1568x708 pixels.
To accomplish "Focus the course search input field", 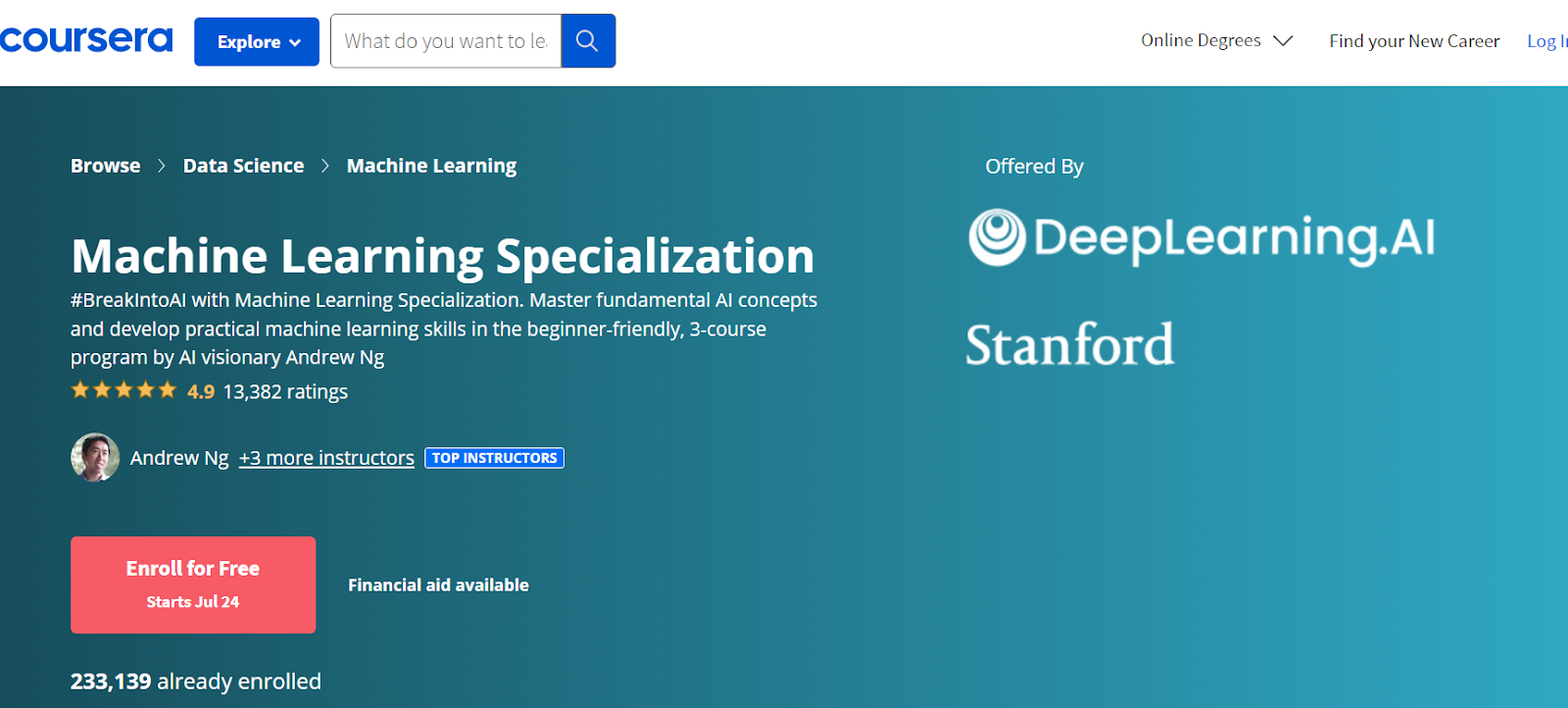I will tap(446, 41).
